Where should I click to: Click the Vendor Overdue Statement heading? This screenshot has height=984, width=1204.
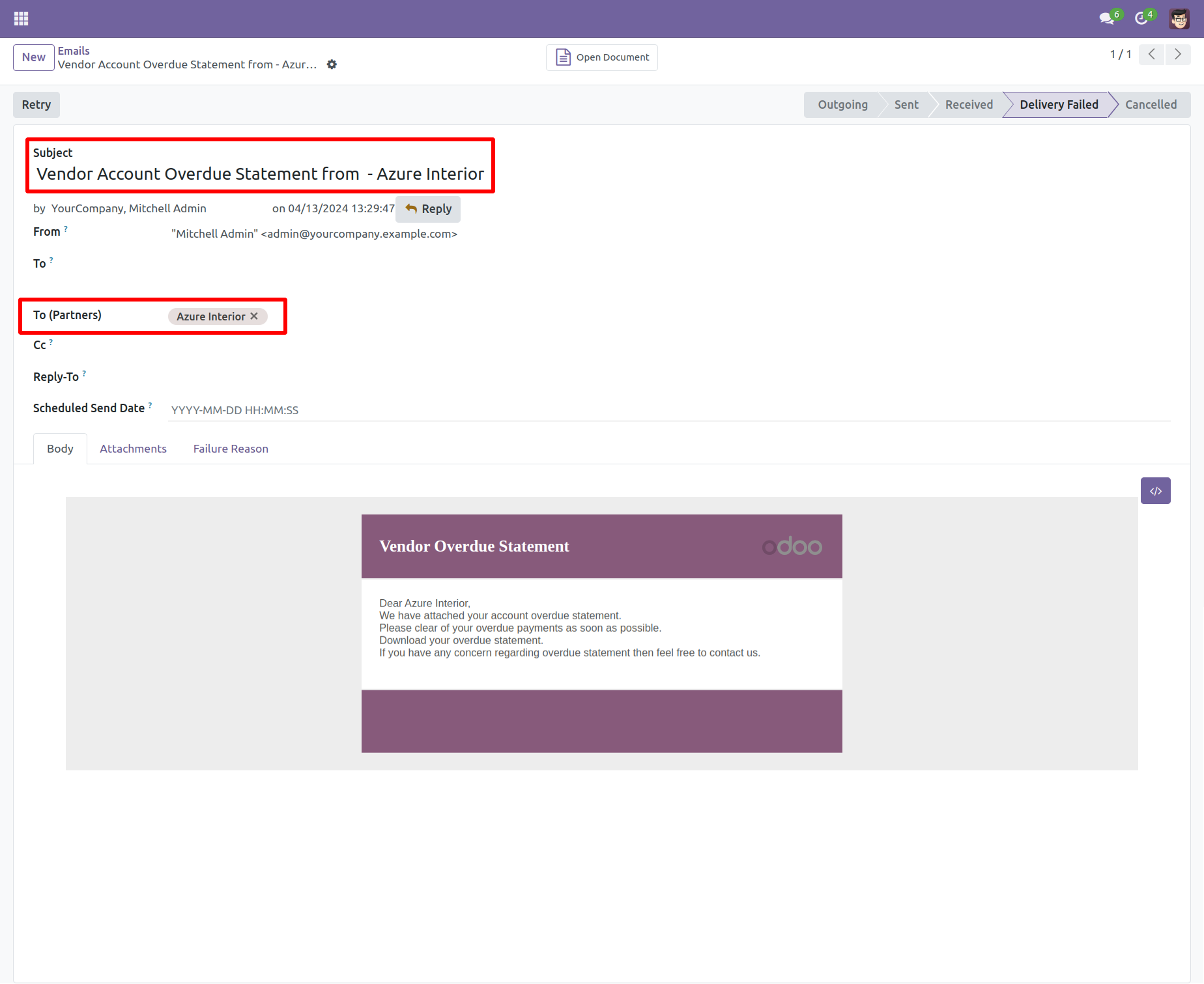pyautogui.click(x=474, y=546)
